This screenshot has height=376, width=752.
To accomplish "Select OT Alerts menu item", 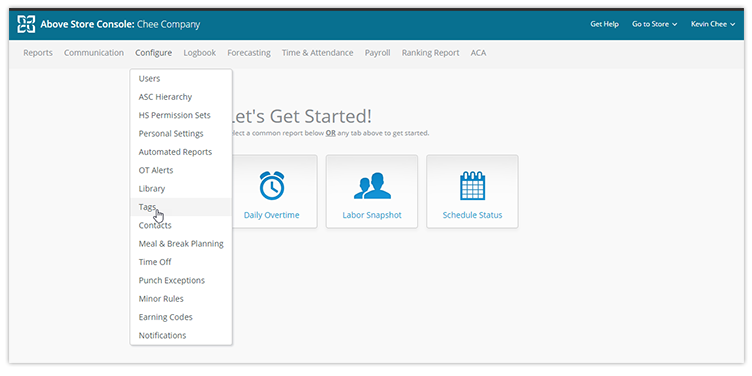I will coord(181,170).
